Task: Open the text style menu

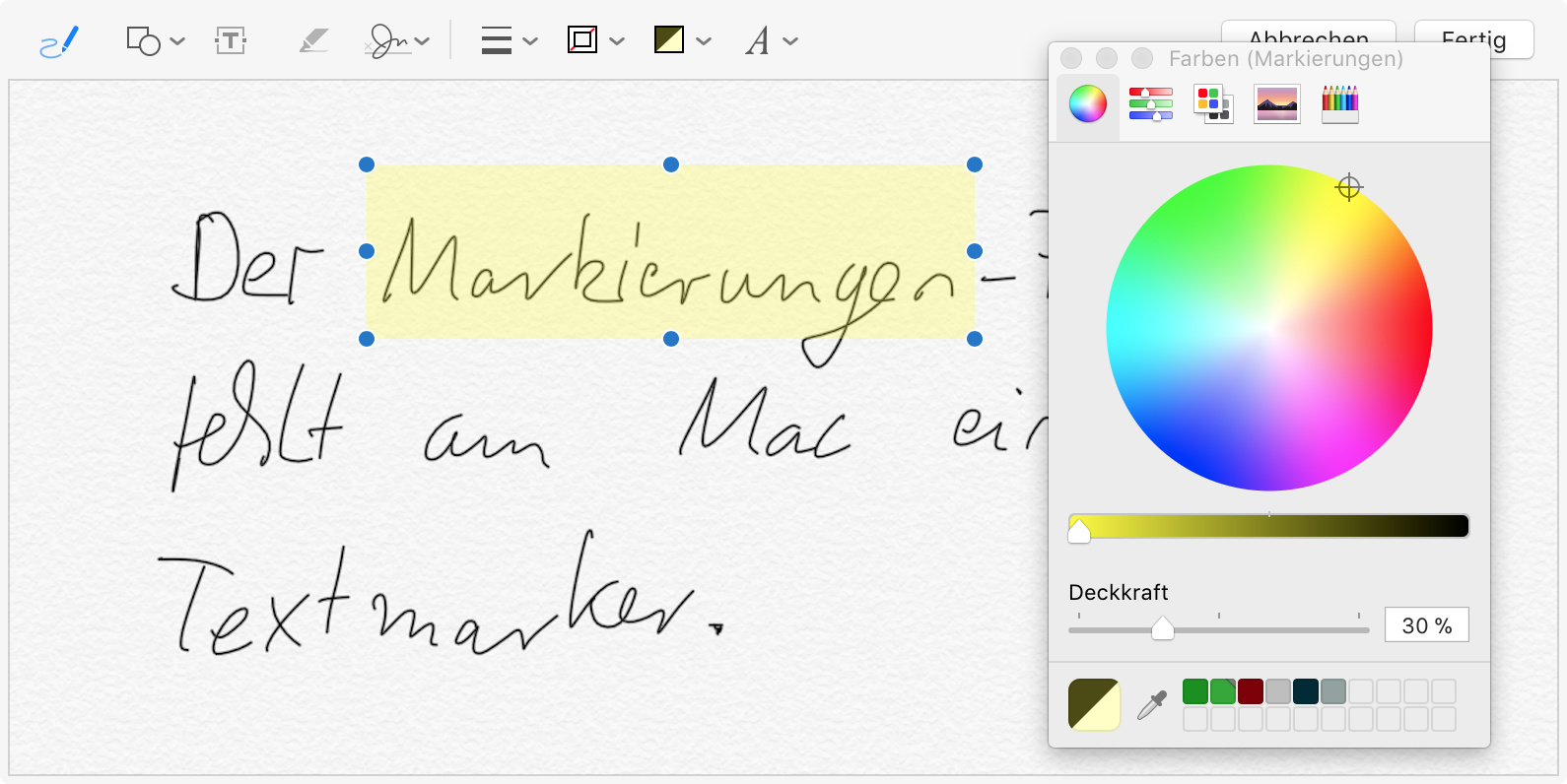Action: [x=770, y=41]
